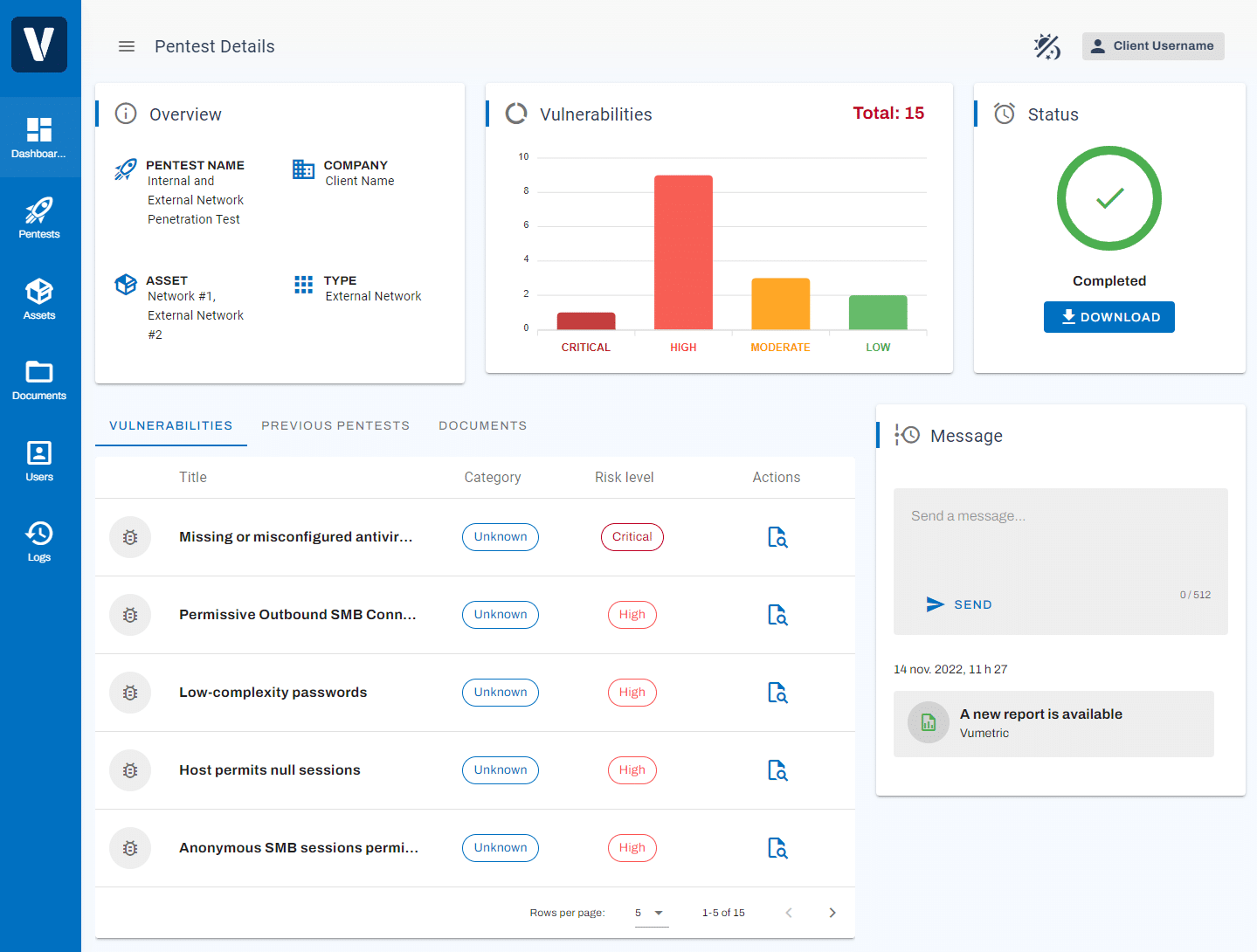View details of Low-complexity passwords vulnerability
Screen dimensions: 1257x952
click(777, 693)
